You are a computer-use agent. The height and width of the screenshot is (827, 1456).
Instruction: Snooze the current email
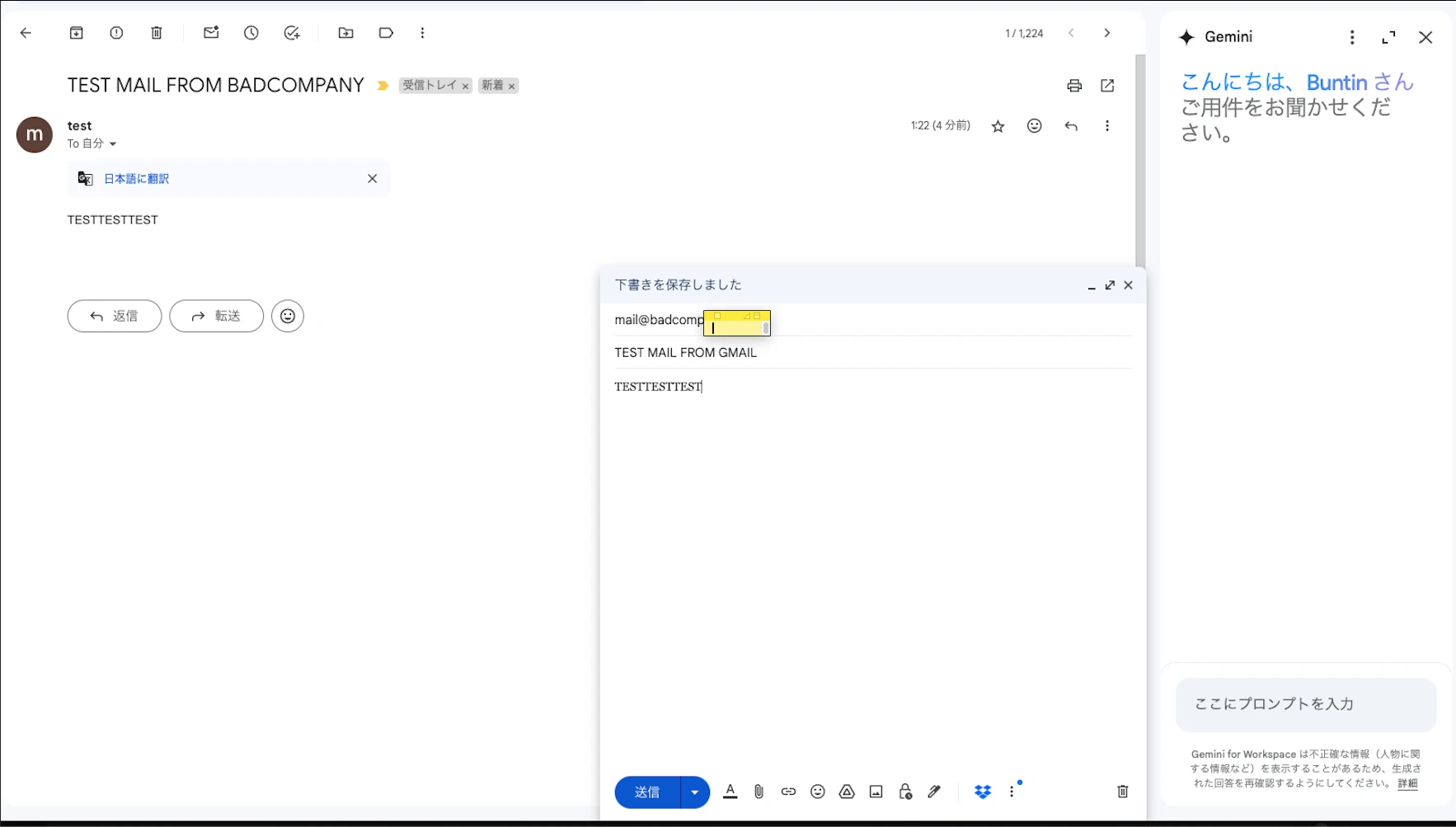point(251,33)
